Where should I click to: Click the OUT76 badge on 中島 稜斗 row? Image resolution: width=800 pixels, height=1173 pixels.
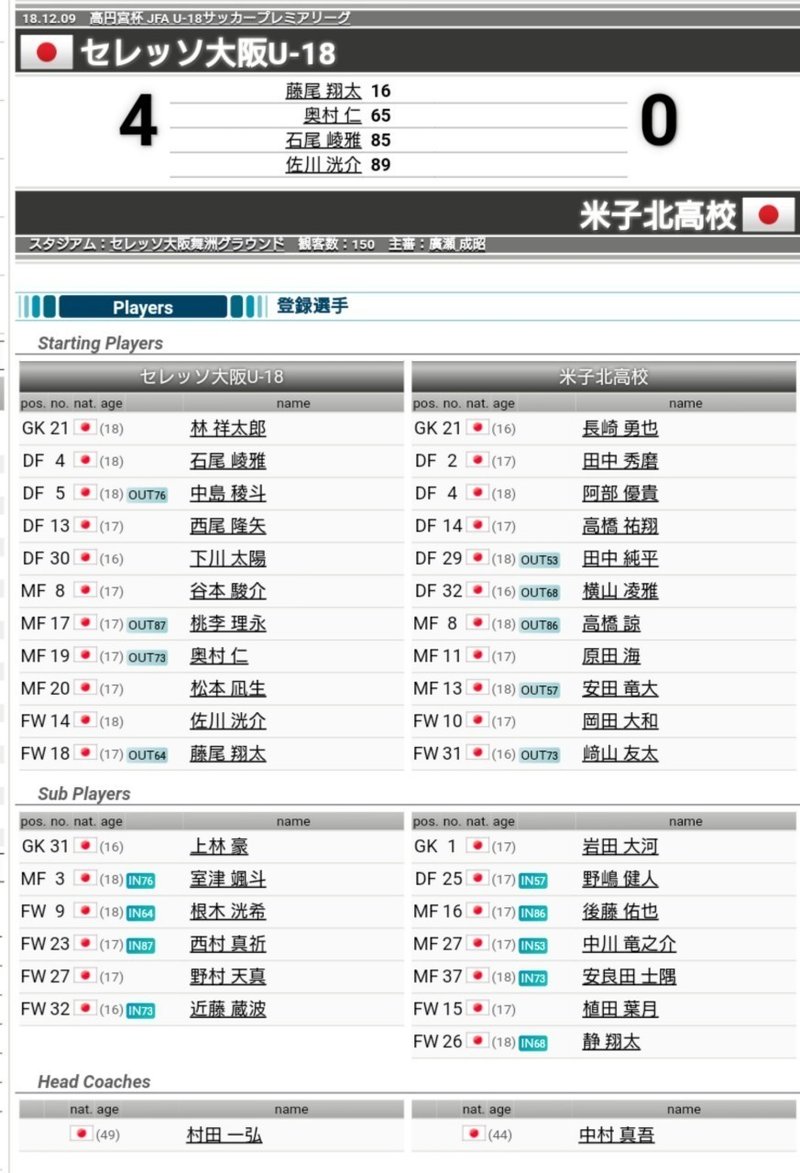pyautogui.click(x=147, y=494)
